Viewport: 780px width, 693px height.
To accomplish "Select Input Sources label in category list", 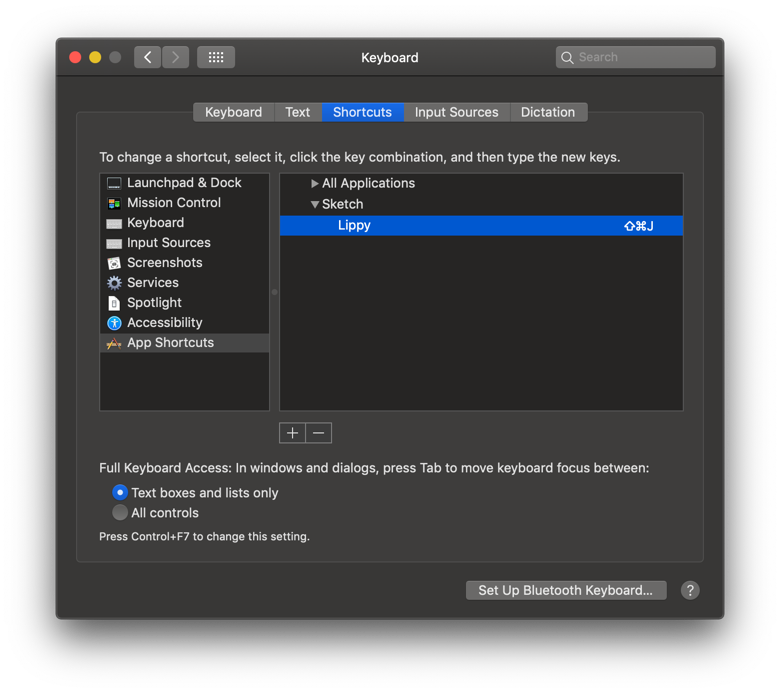I will [x=169, y=243].
